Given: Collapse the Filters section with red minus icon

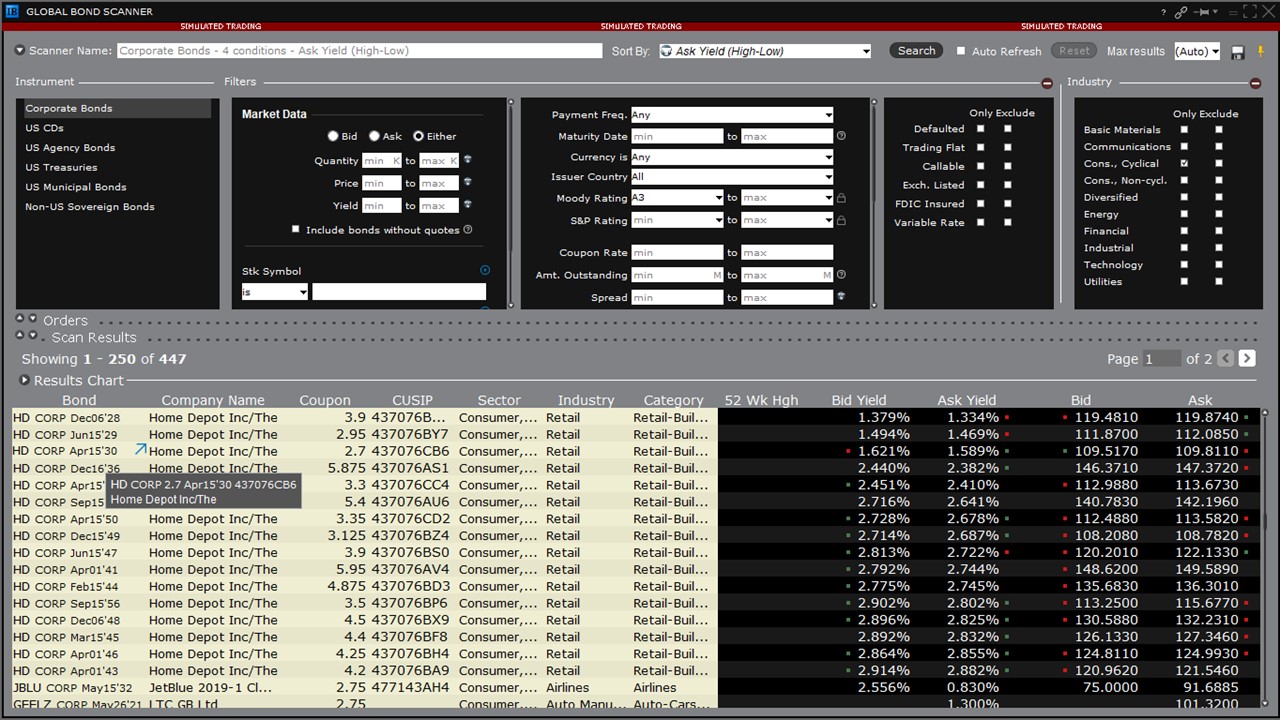Looking at the screenshot, I should coord(1047,83).
